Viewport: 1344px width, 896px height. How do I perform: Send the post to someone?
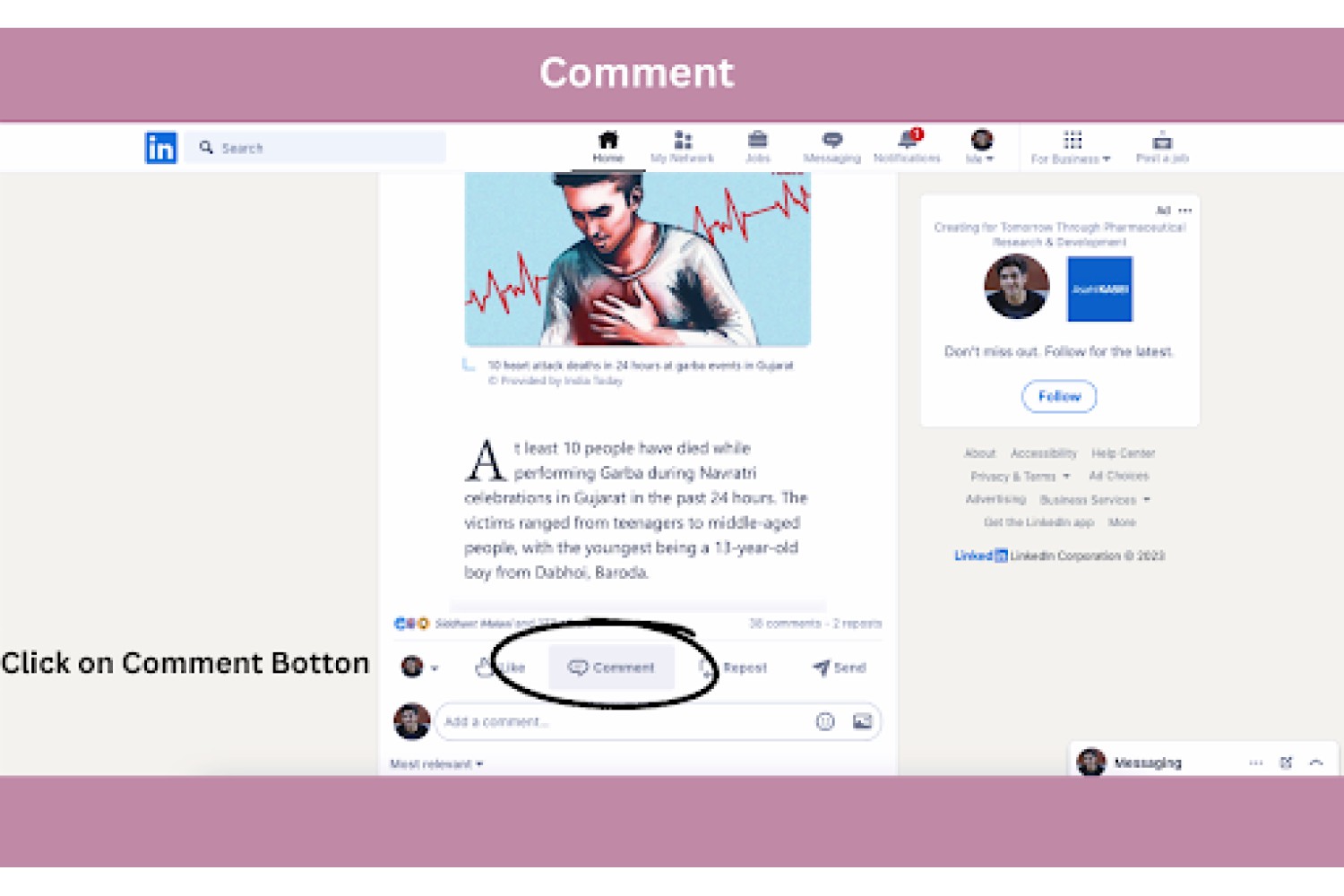click(x=840, y=668)
